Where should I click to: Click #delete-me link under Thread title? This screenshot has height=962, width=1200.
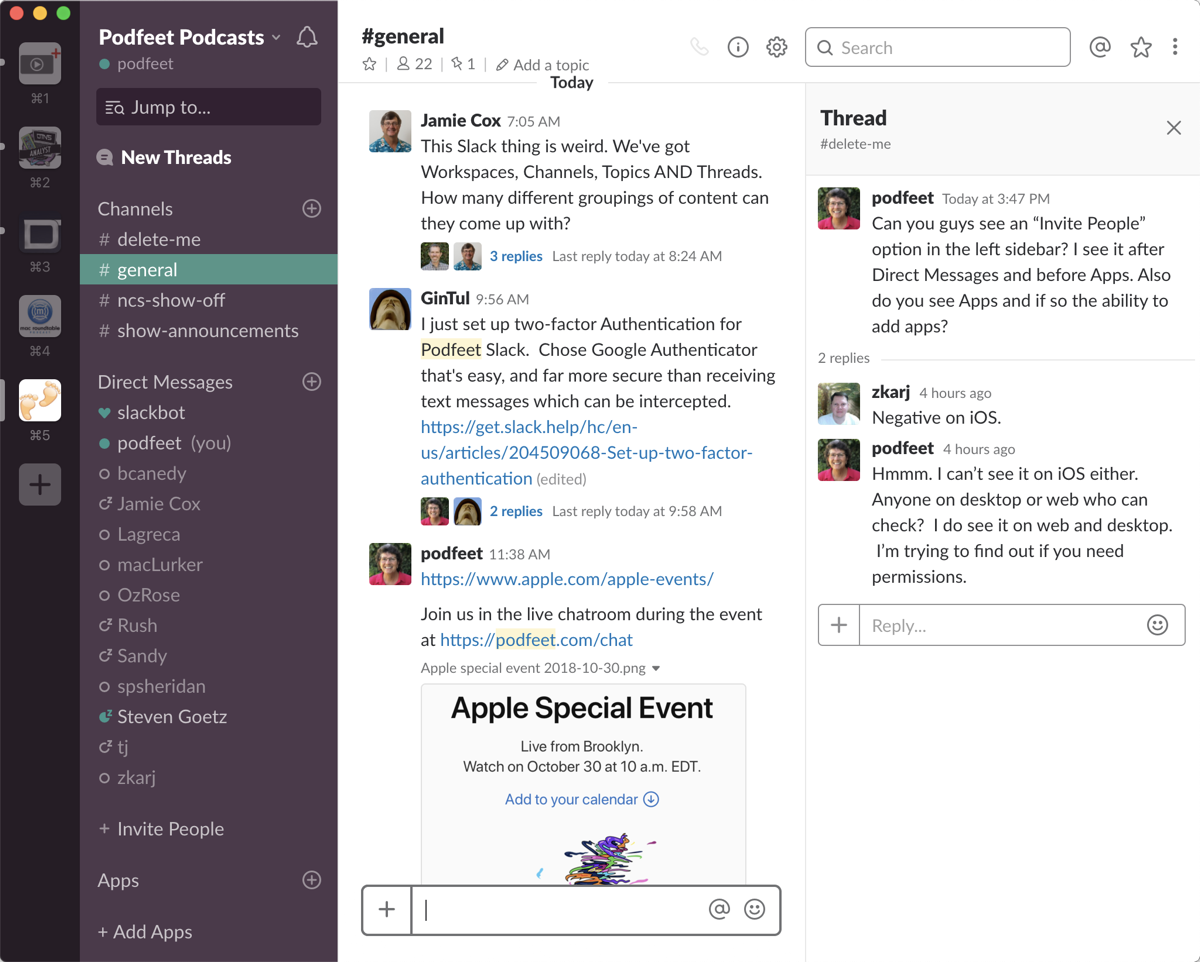[855, 144]
